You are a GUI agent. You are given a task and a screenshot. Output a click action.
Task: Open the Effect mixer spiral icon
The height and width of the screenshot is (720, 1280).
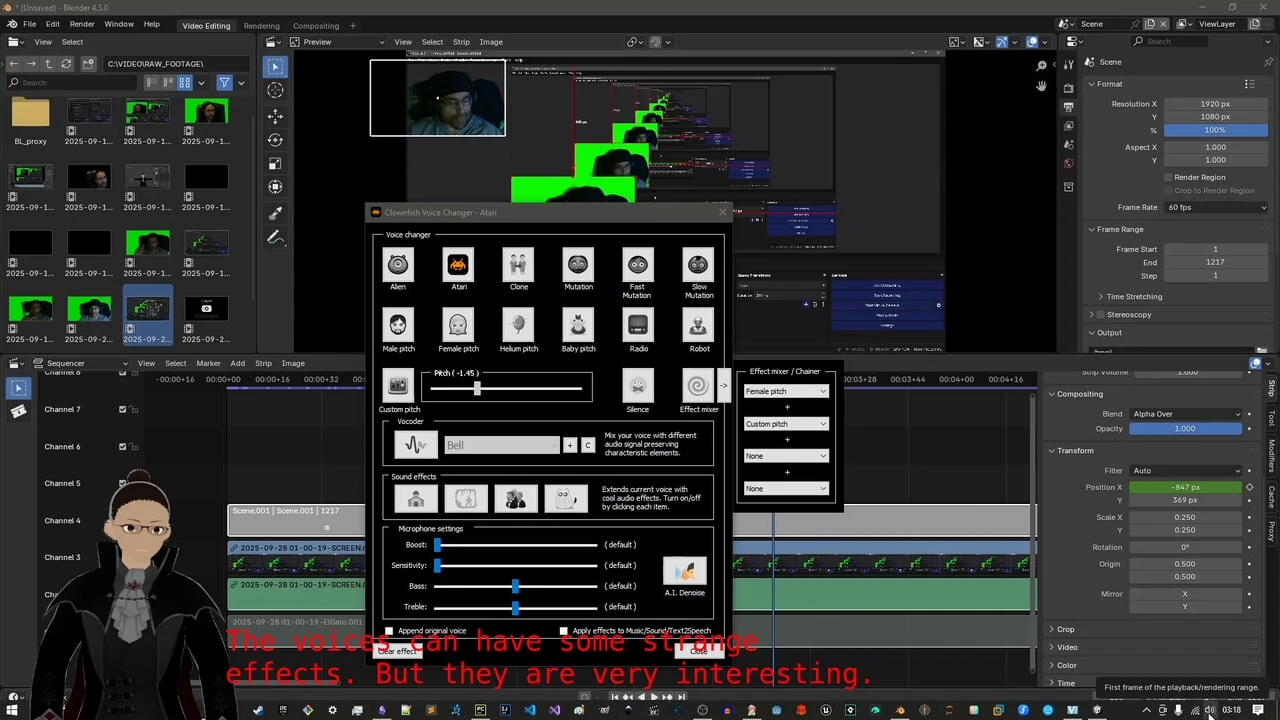[x=698, y=385]
